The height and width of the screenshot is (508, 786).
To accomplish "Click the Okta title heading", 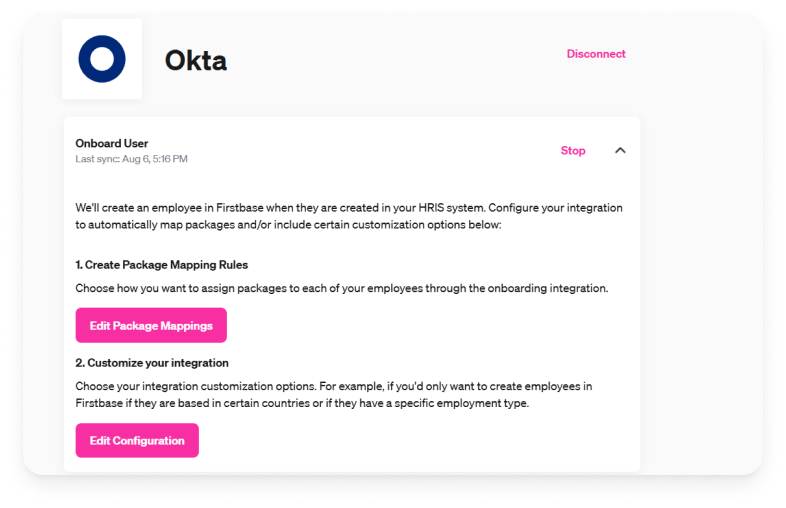I will click(x=196, y=61).
